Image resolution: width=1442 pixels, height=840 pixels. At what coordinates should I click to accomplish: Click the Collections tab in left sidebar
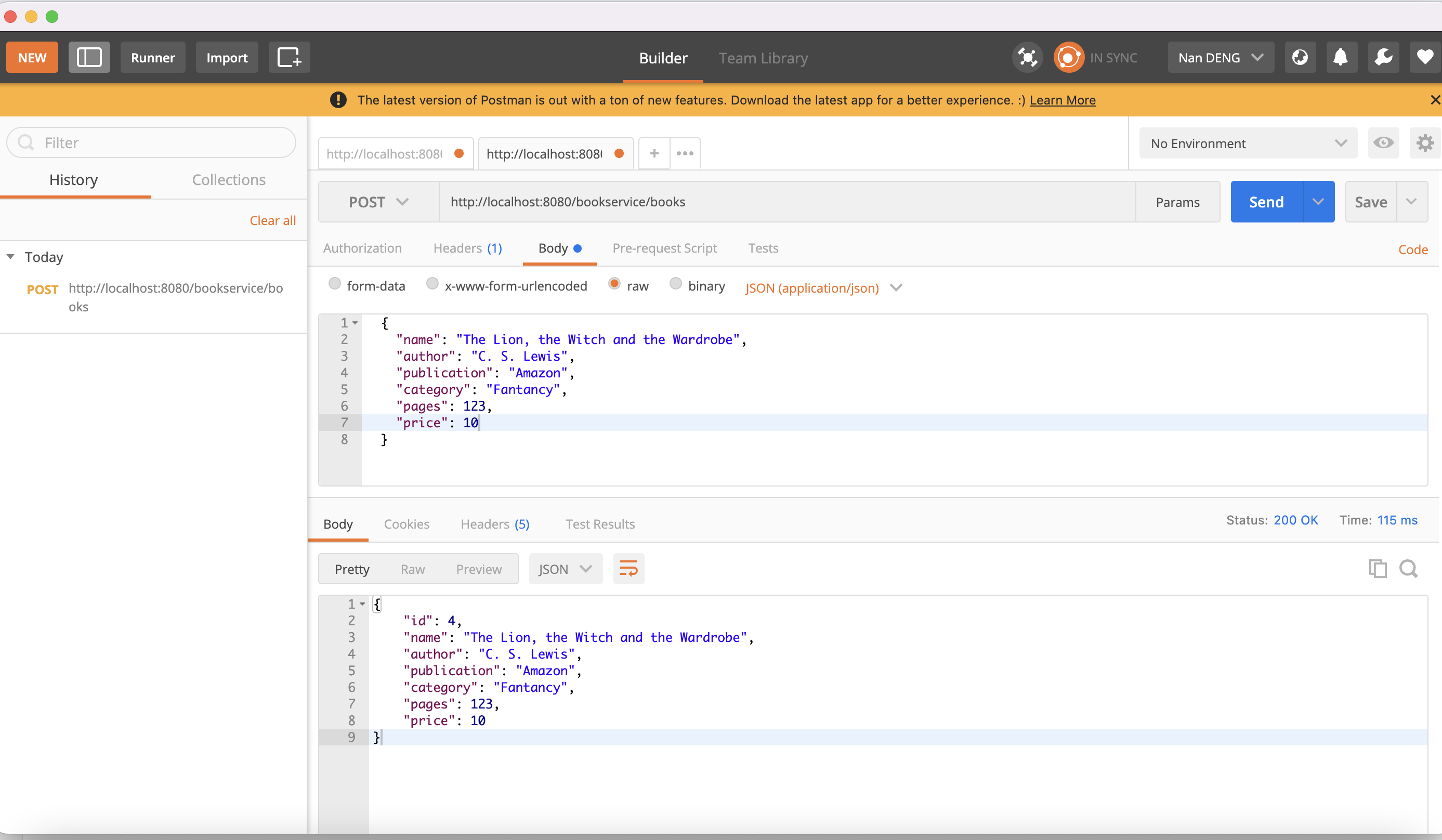(x=228, y=179)
